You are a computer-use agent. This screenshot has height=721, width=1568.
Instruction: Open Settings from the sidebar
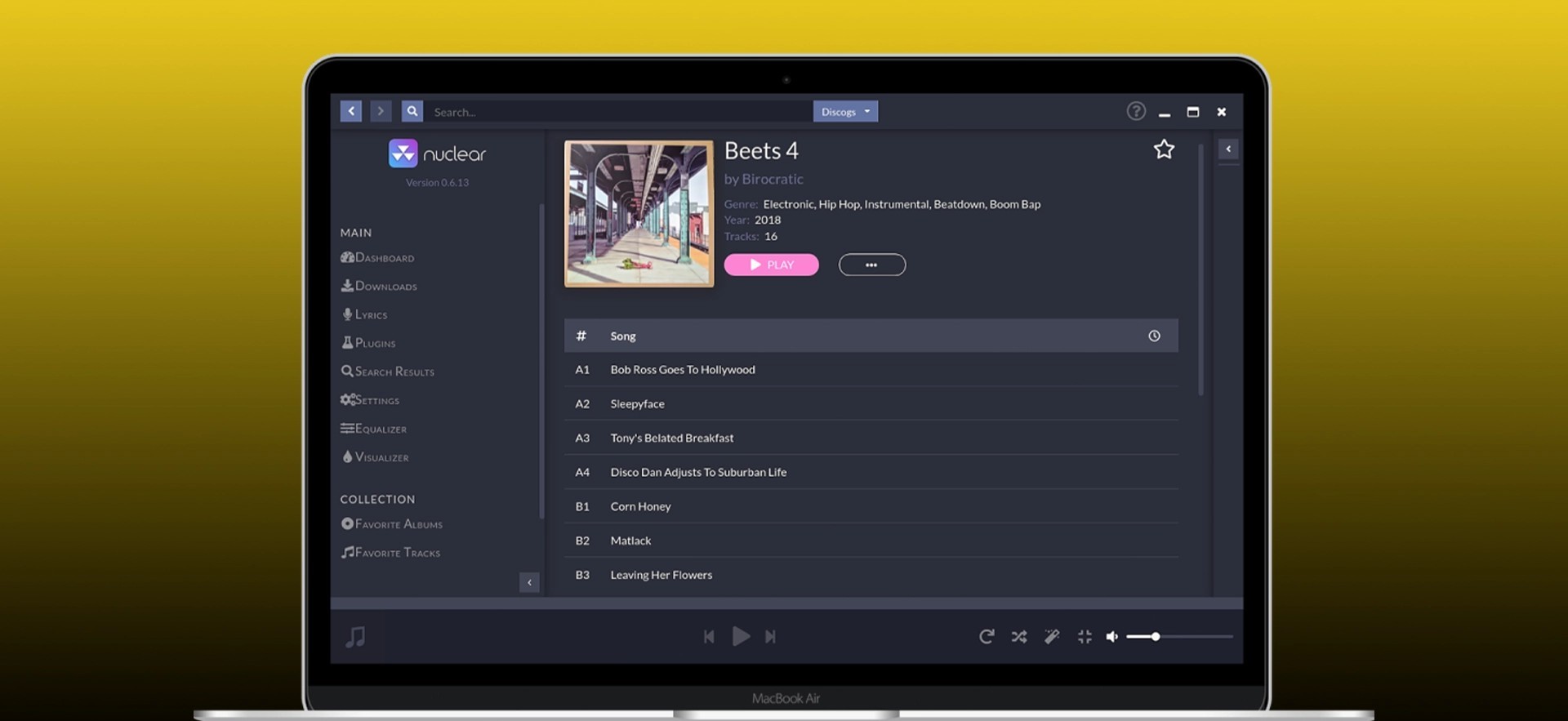click(x=370, y=401)
